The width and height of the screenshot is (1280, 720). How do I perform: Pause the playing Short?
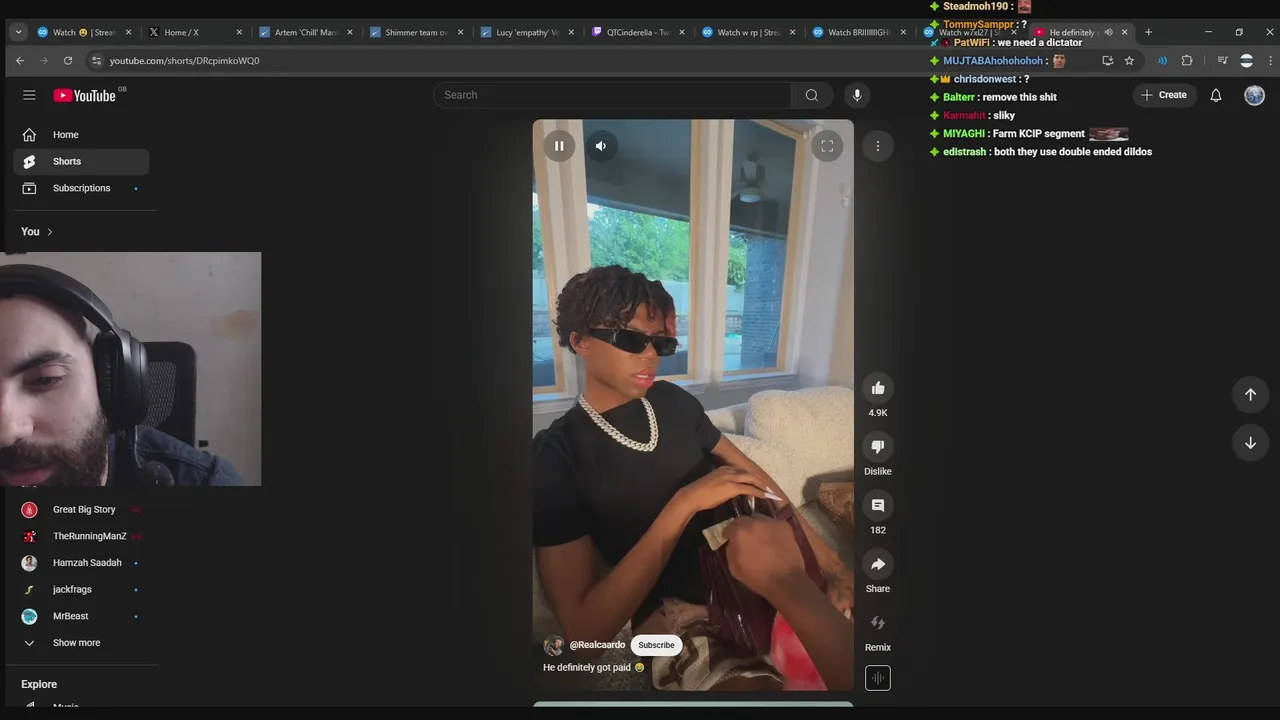tap(559, 146)
